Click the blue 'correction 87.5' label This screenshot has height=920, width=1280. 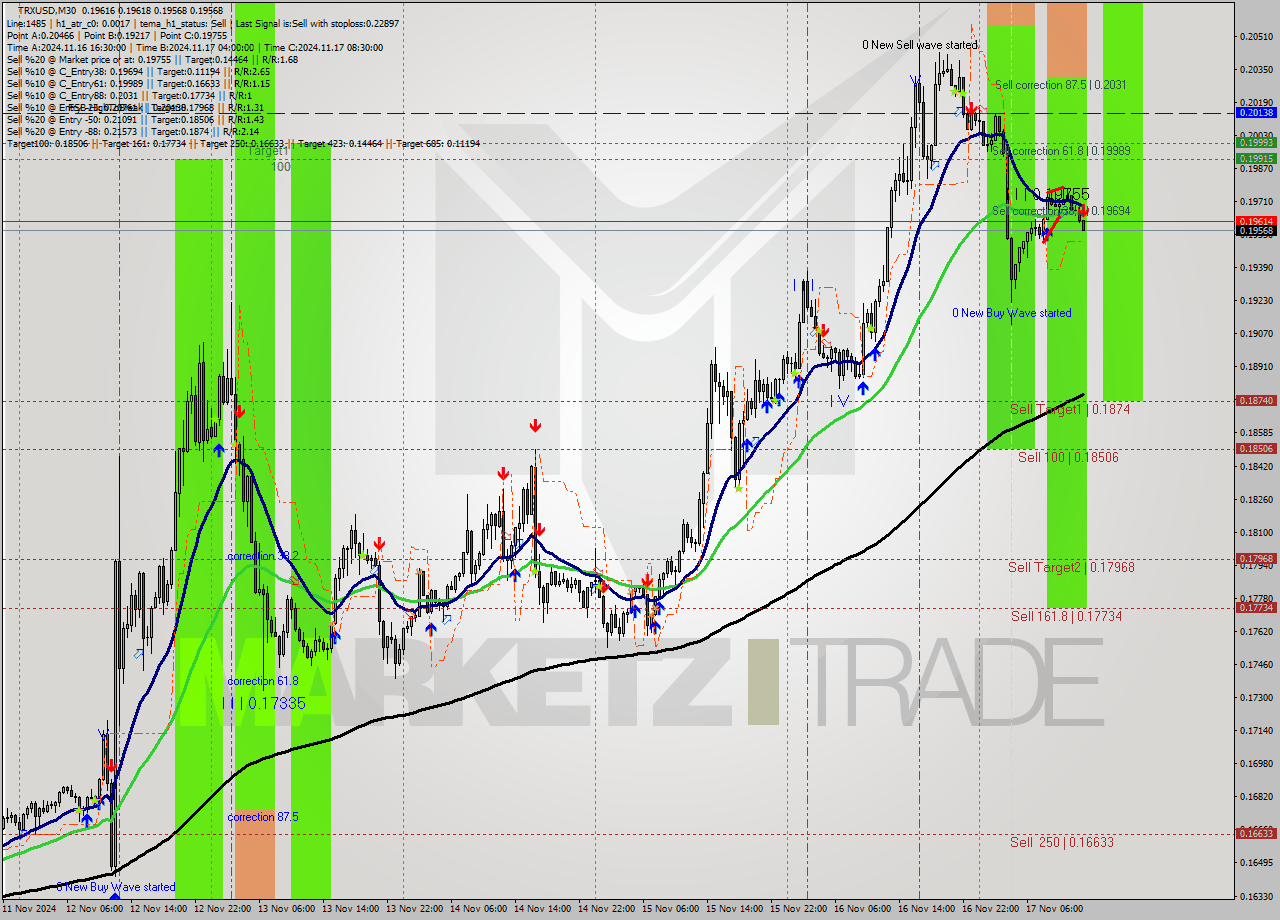pyautogui.click(x=263, y=817)
